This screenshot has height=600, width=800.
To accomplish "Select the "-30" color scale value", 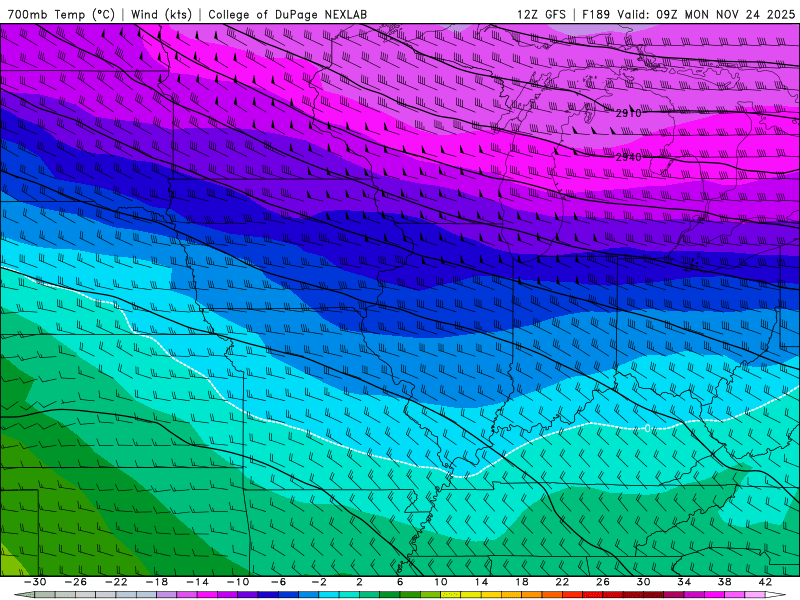I will pyautogui.click(x=35, y=582).
